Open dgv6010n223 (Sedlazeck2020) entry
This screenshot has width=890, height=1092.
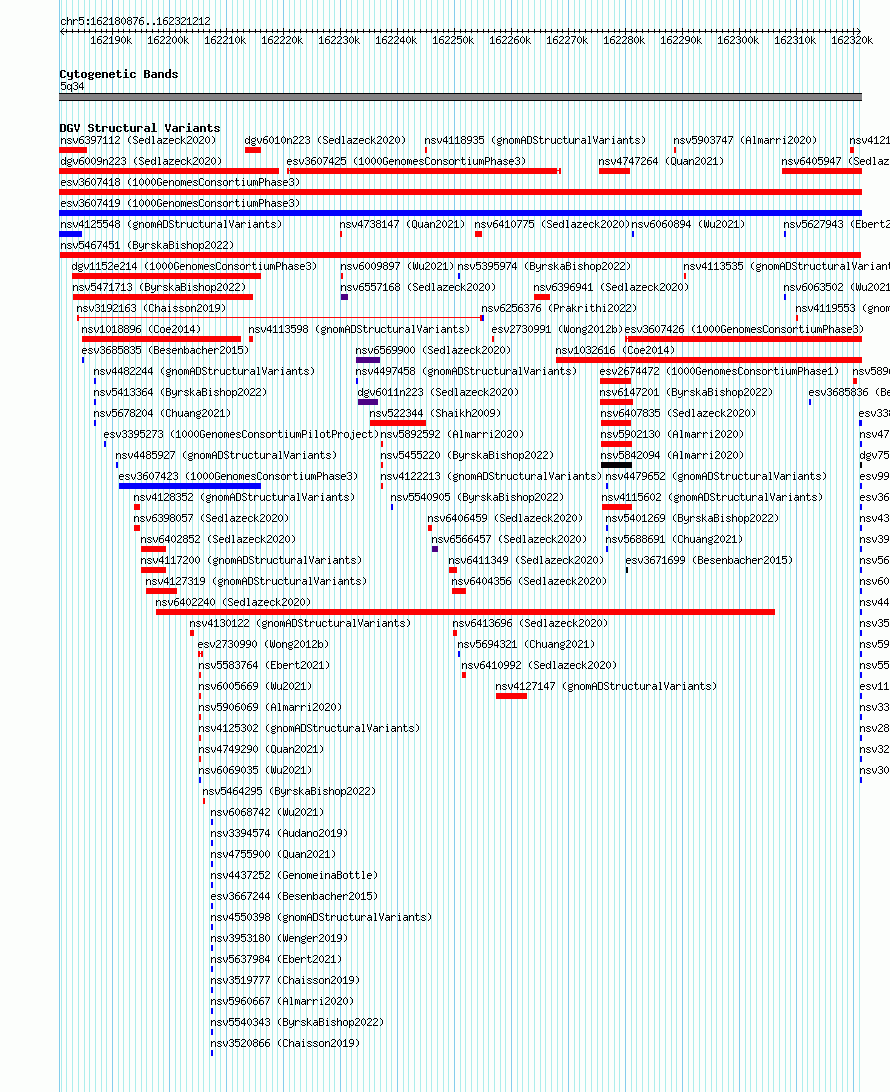(325, 140)
